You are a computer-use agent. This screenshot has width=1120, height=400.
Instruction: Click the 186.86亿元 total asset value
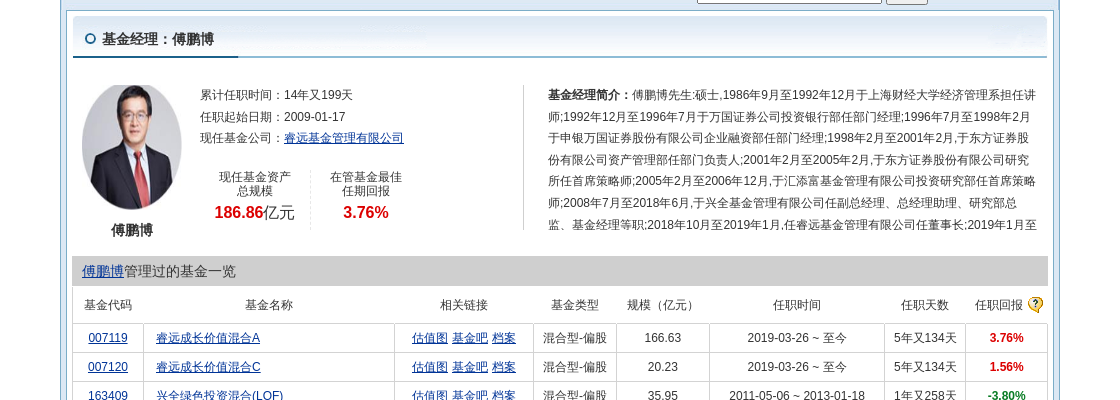point(254,212)
